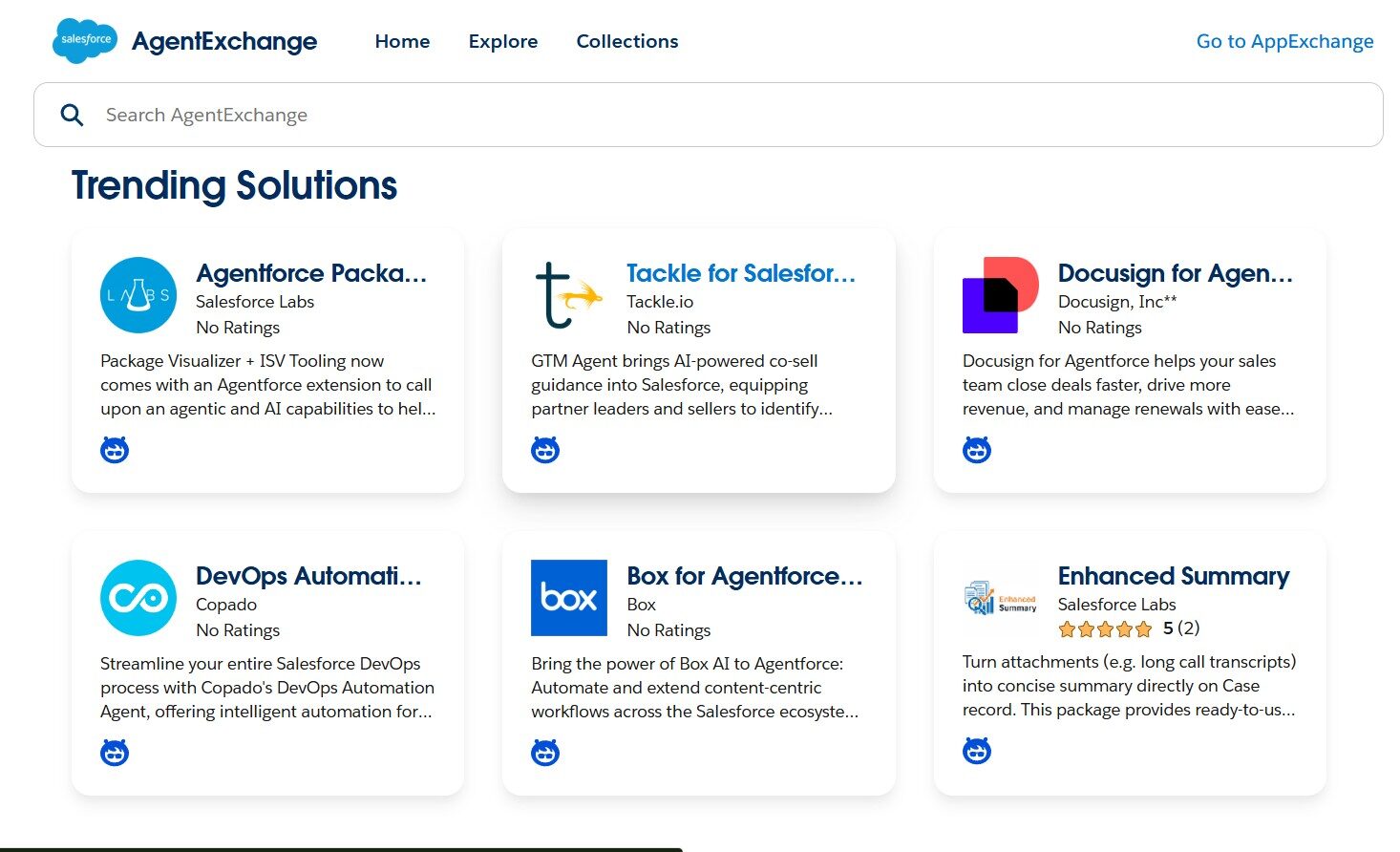Image resolution: width=1400 pixels, height=852 pixels.
Task: Click Agentforce badge icon on DevOps card
Action: [115, 753]
